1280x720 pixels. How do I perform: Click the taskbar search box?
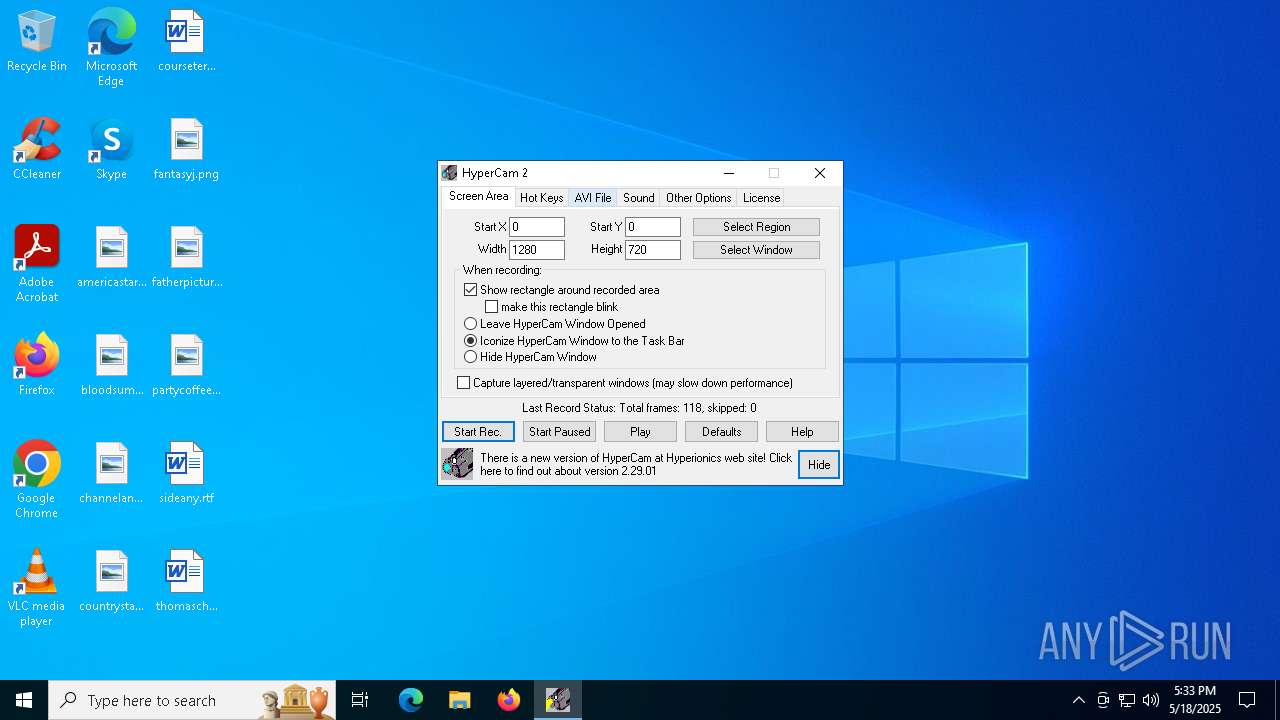[192, 700]
